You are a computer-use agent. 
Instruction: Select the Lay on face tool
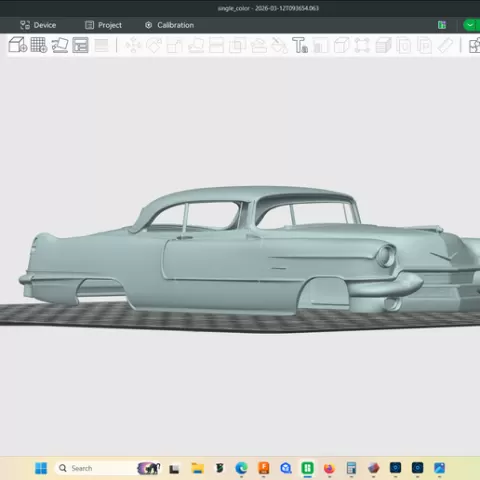[x=196, y=45]
